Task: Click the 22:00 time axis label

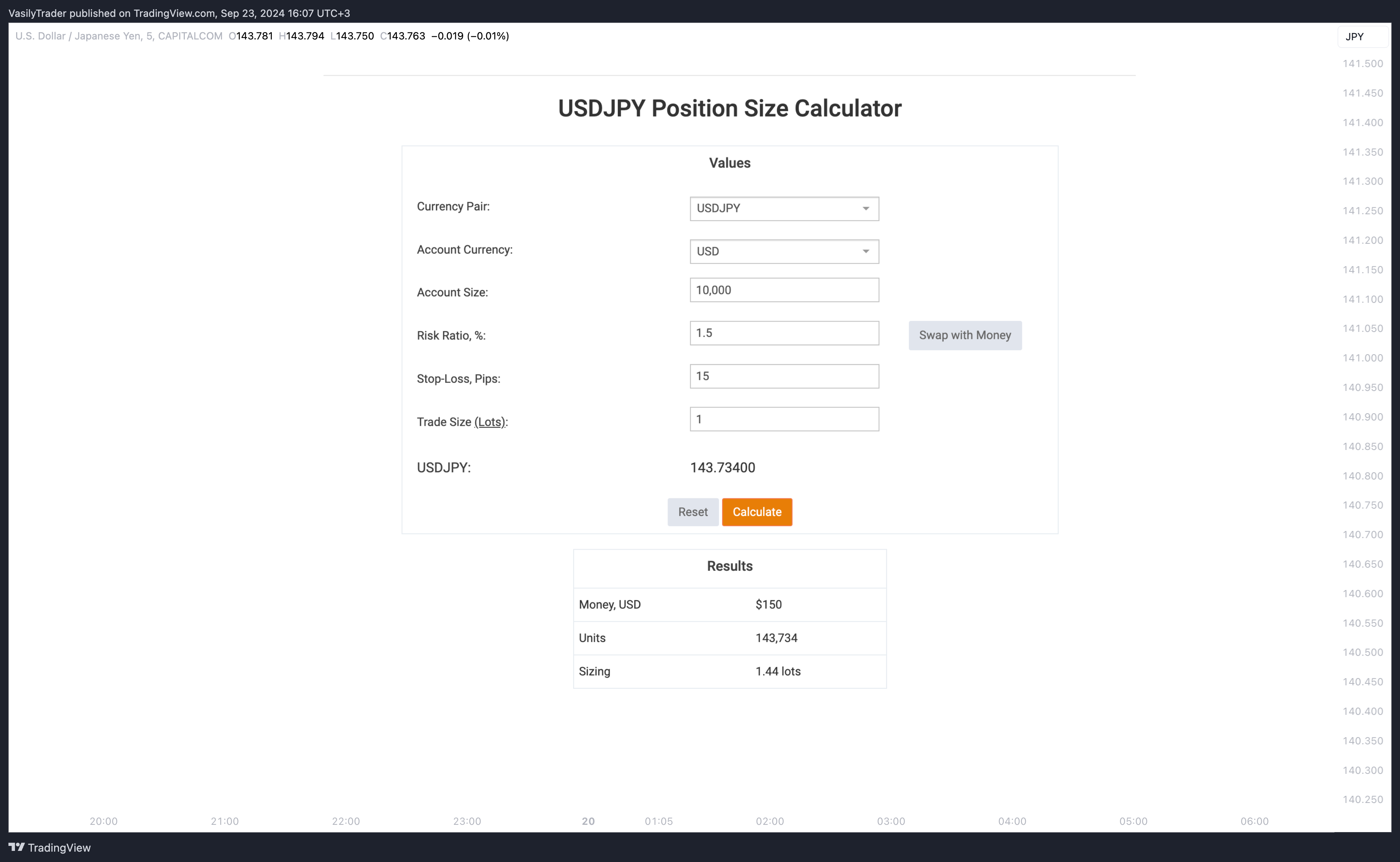Action: [346, 821]
